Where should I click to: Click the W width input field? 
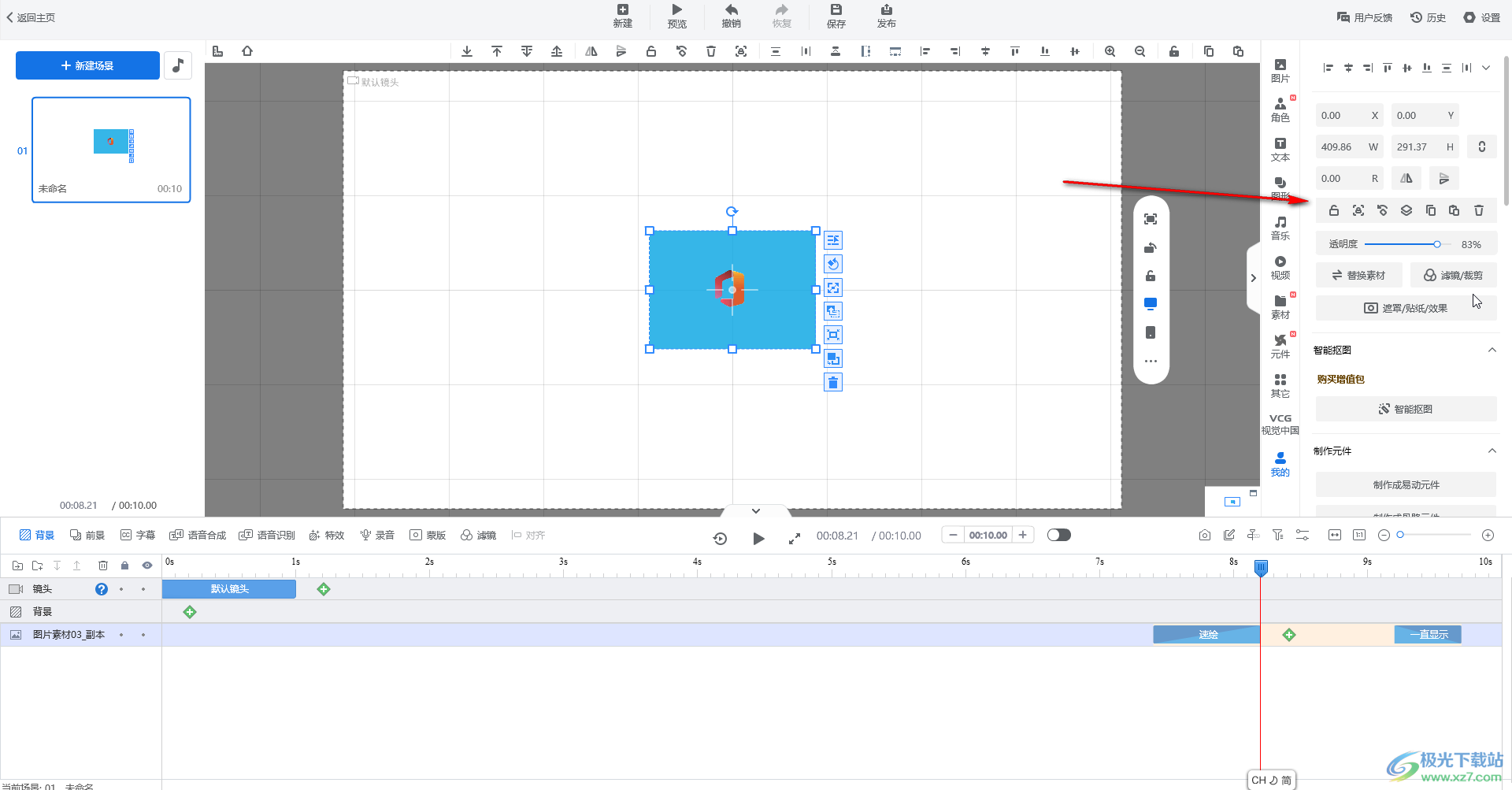(1349, 147)
